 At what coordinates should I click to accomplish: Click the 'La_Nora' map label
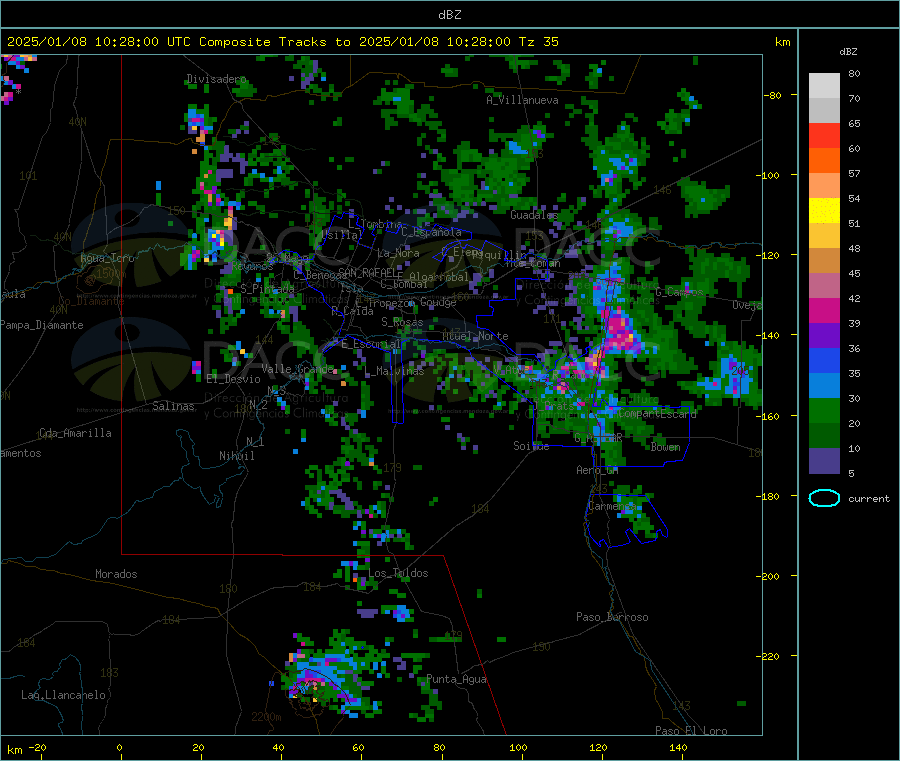(398, 253)
